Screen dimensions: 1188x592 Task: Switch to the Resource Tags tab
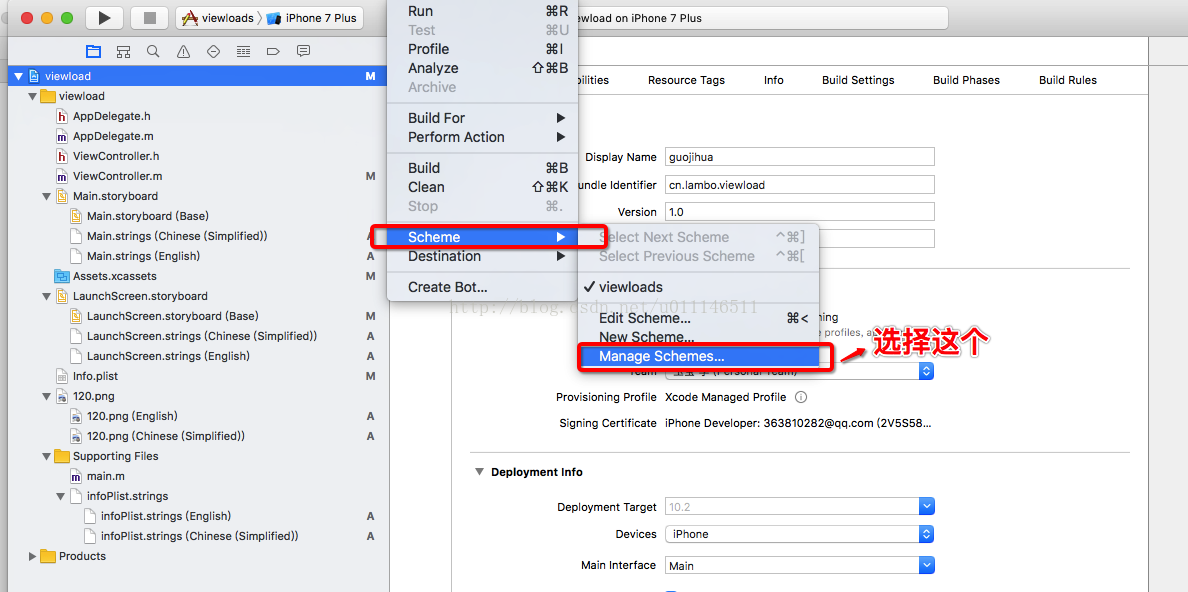(x=686, y=80)
